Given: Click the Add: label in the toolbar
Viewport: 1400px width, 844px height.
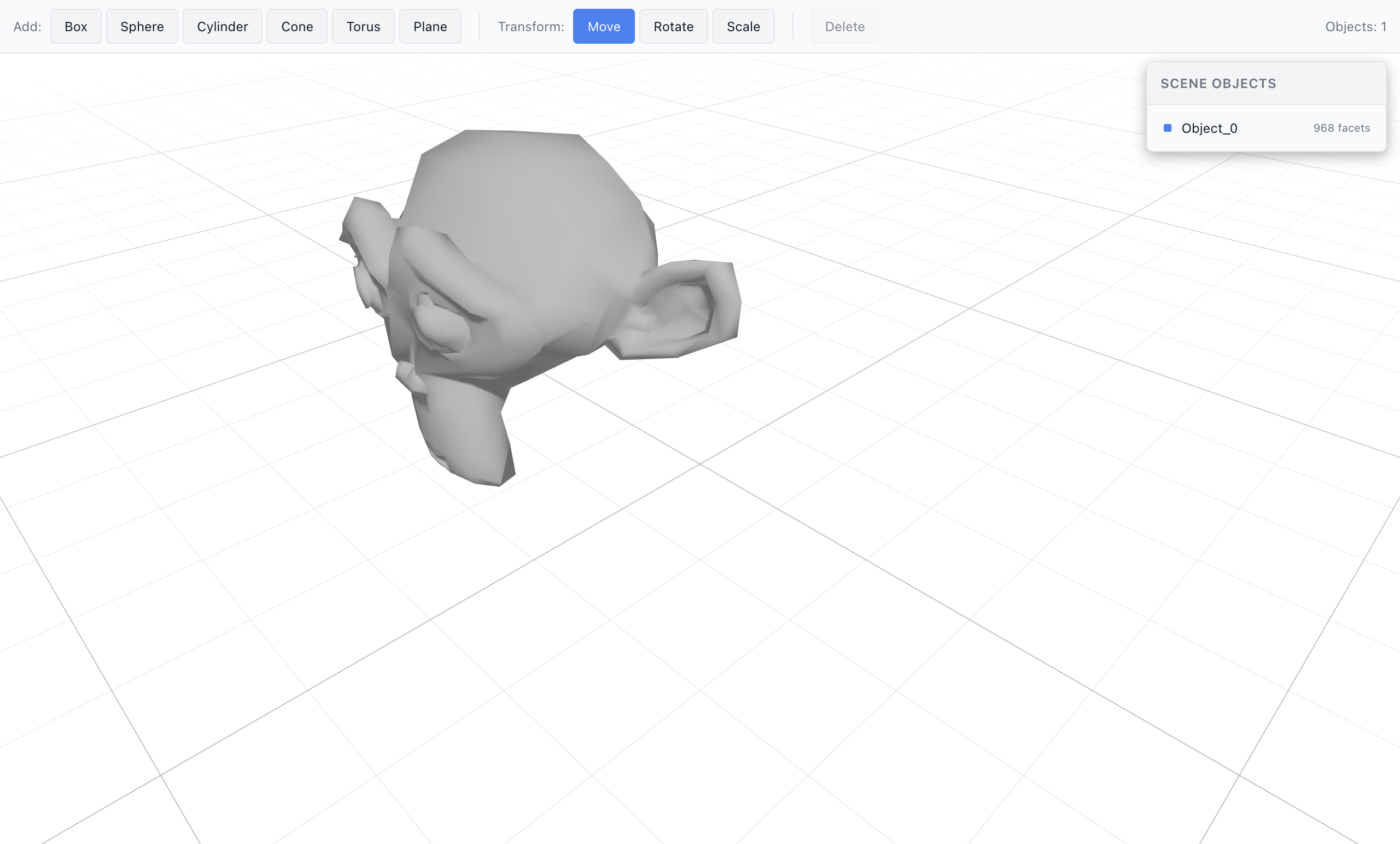Looking at the screenshot, I should tap(27, 26).
